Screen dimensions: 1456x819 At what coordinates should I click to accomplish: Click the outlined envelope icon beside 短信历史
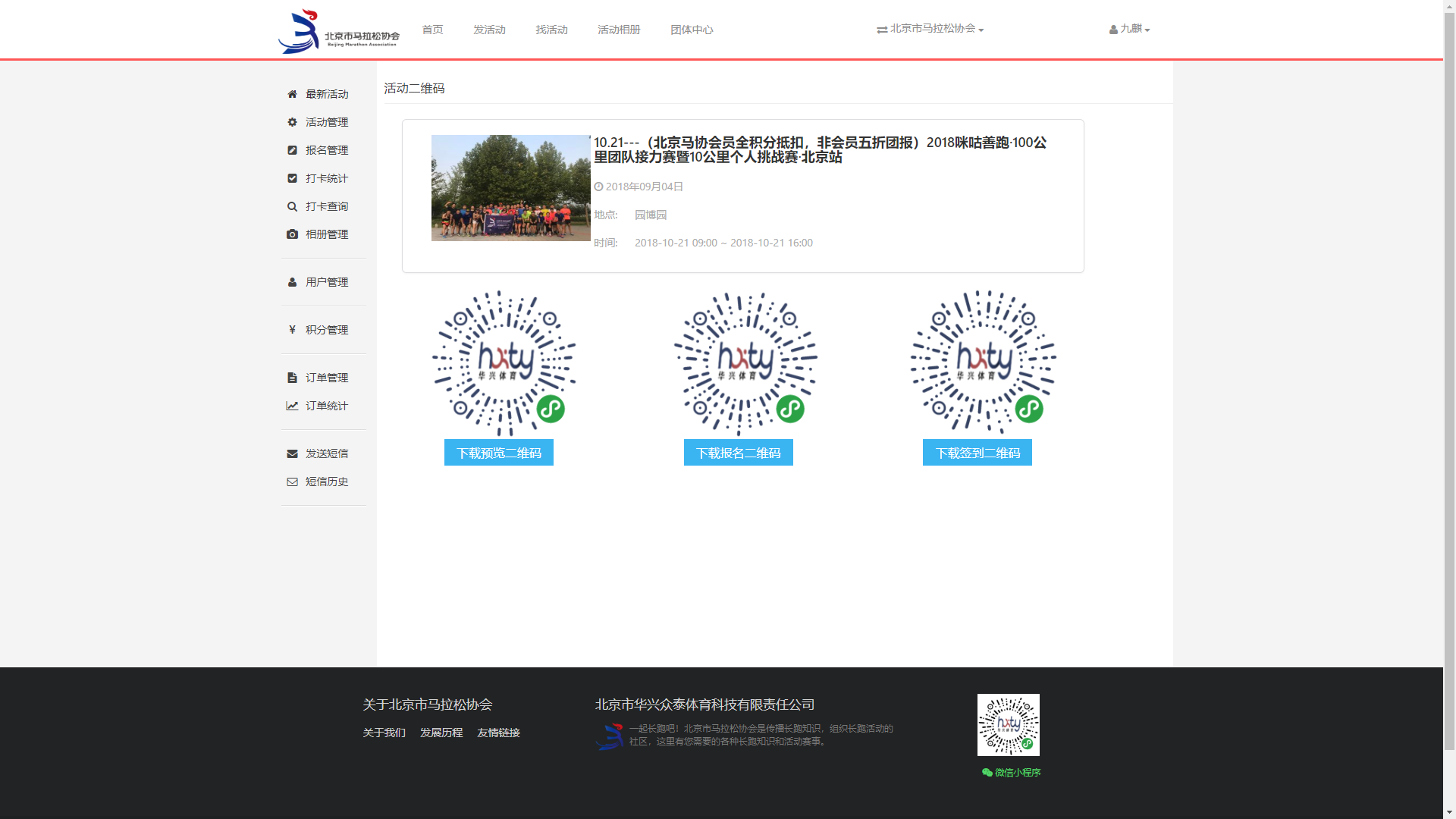292,482
